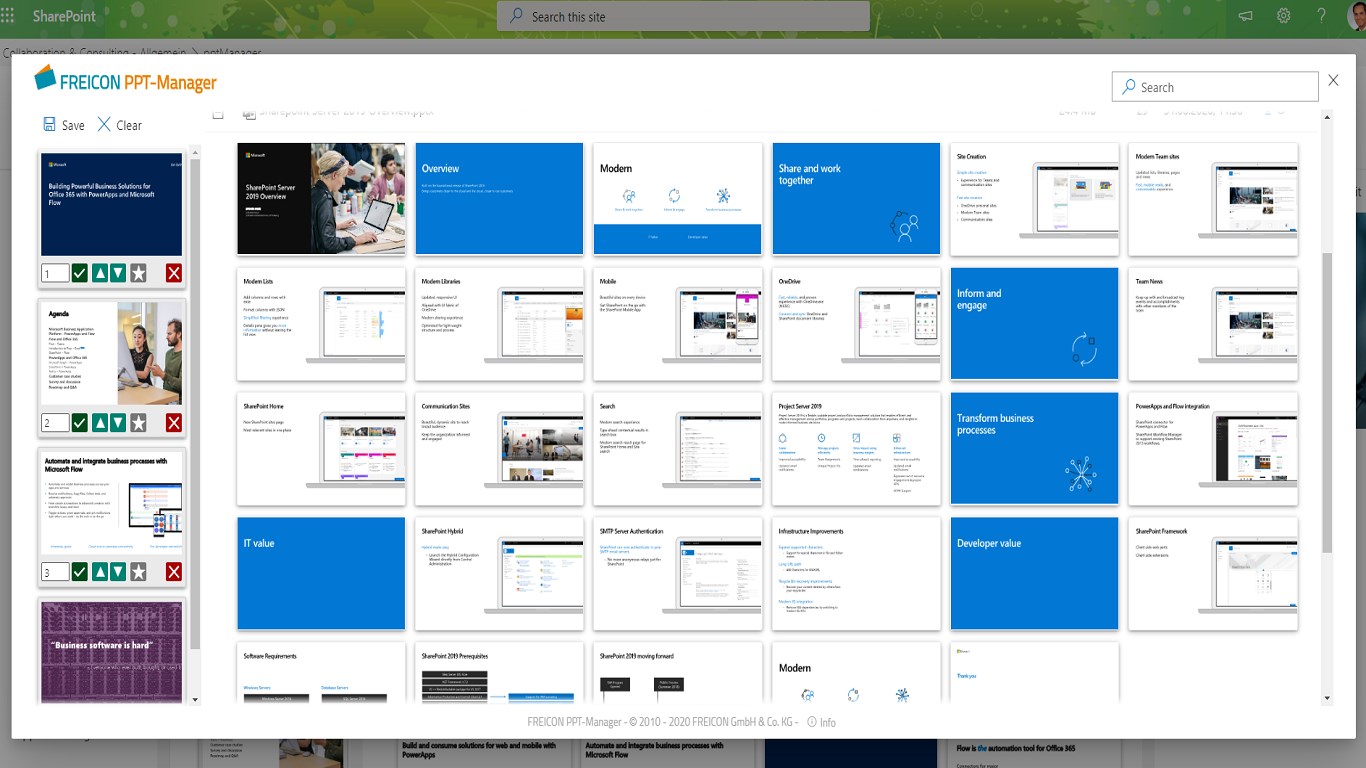Pick the 'Communication Sites' slide thumbnail
The height and width of the screenshot is (768, 1366).
499,449
